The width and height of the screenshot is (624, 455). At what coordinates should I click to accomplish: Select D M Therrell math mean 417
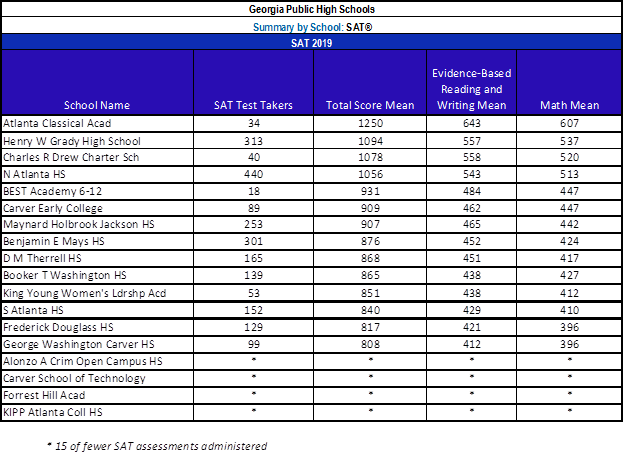(x=569, y=258)
